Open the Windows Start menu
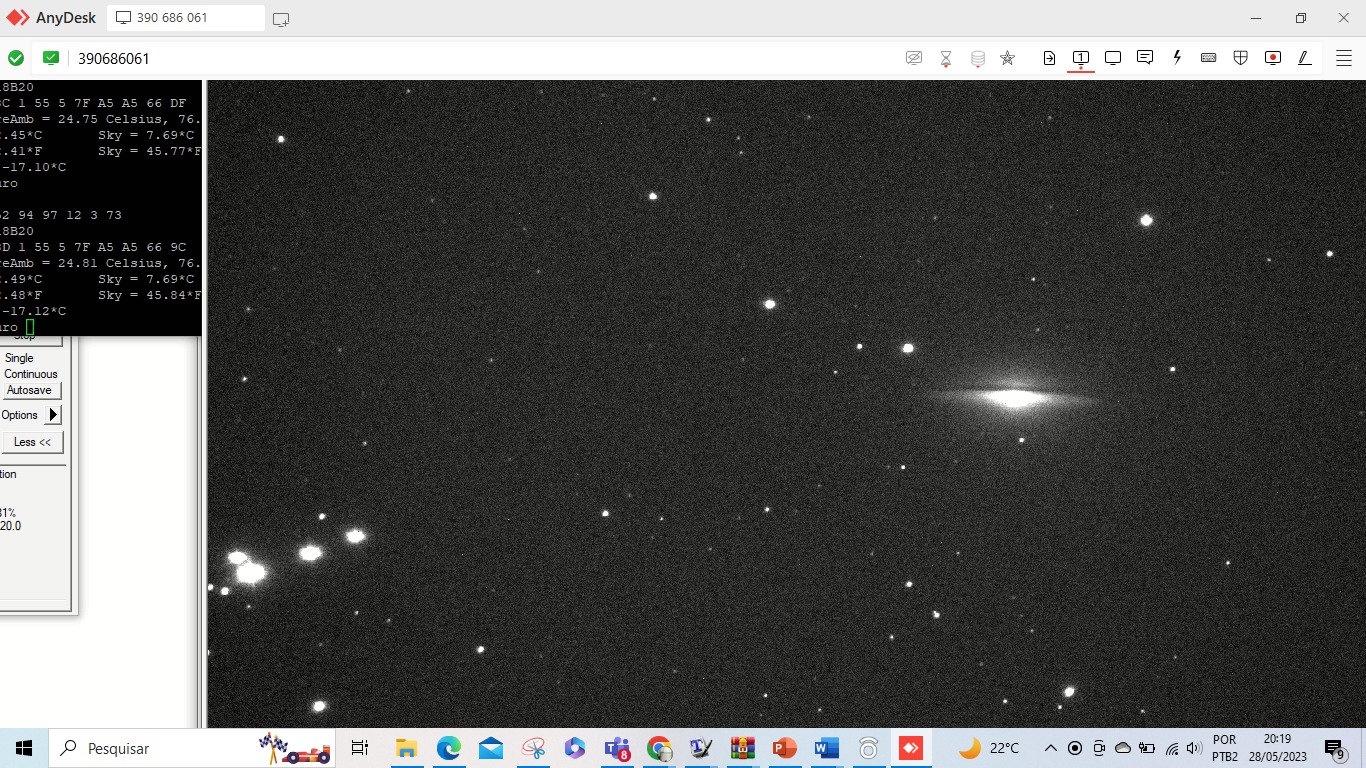This screenshot has height=768, width=1366. coord(24,748)
